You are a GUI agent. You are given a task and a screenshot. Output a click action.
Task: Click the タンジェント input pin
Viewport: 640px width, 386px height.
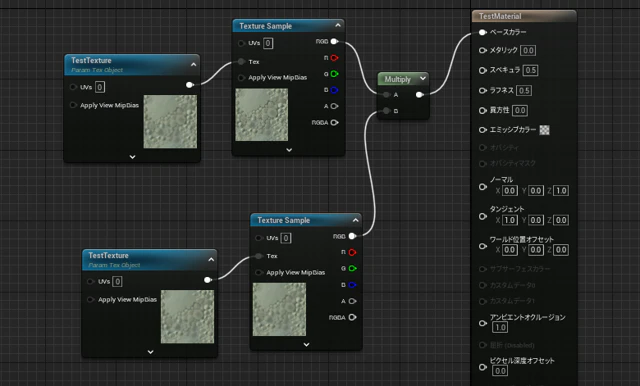coord(482,216)
